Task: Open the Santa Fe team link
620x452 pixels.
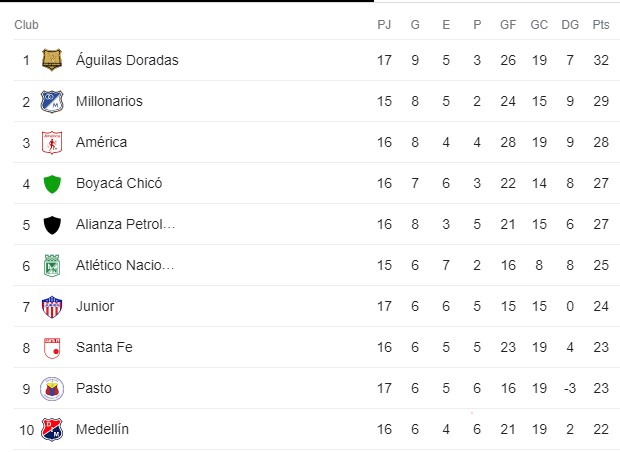Action: (104, 347)
